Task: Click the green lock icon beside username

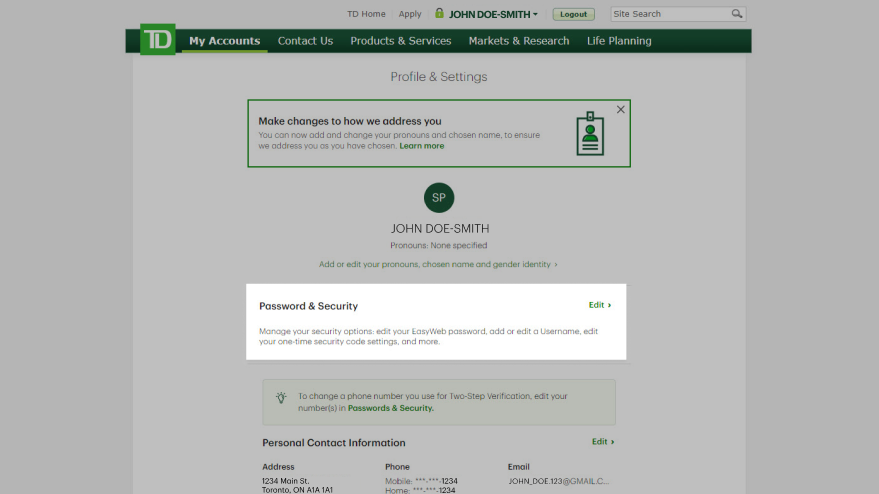Action: click(x=439, y=13)
